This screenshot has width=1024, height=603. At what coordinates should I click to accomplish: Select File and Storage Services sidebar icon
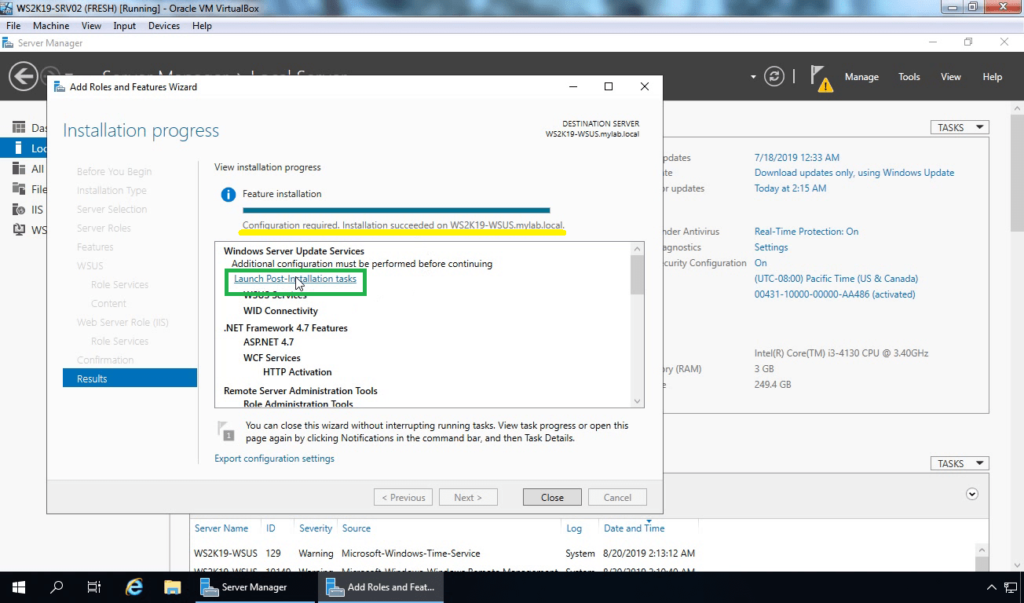pyautogui.click(x=19, y=189)
